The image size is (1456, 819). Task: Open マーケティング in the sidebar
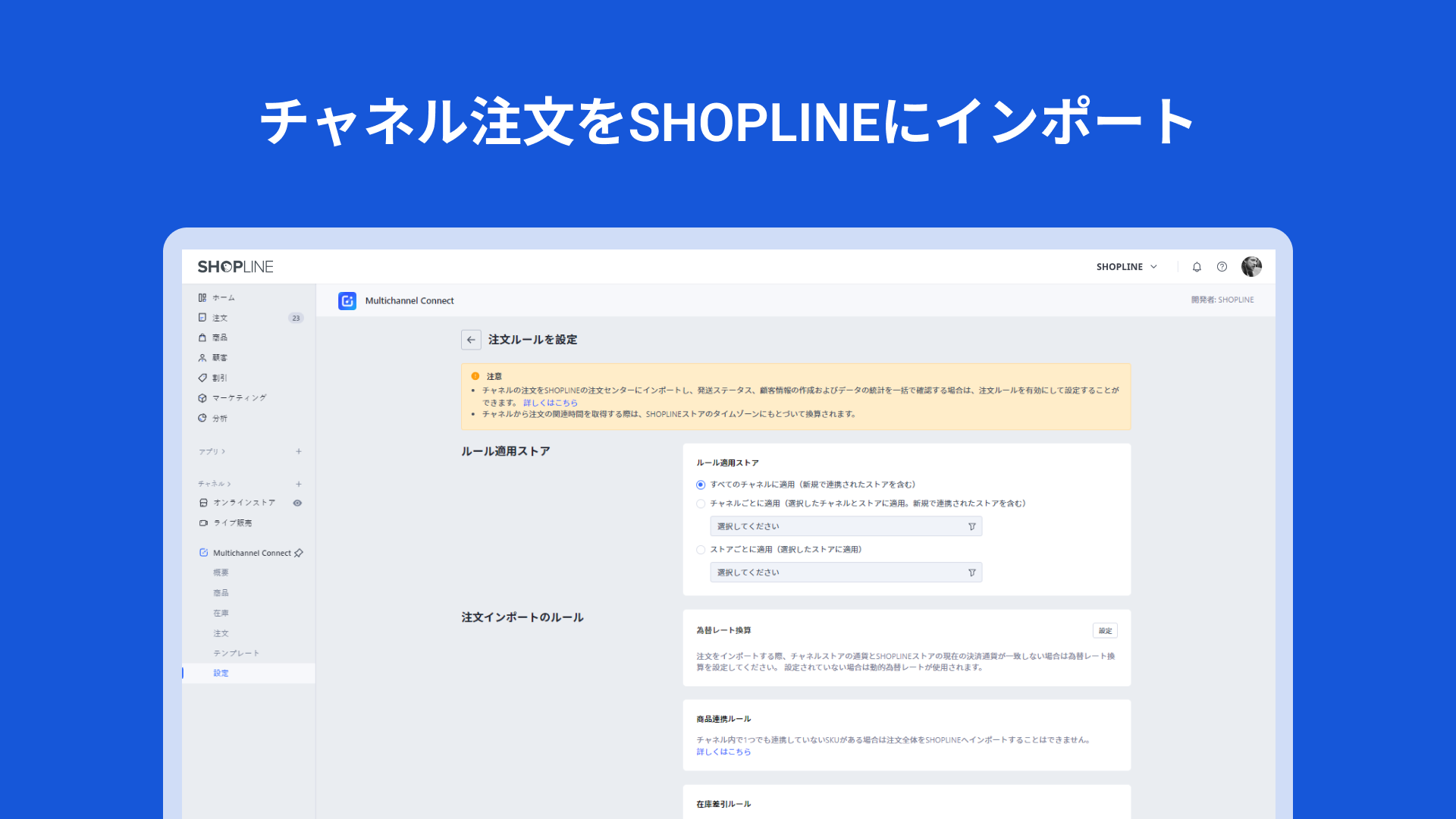(x=232, y=398)
